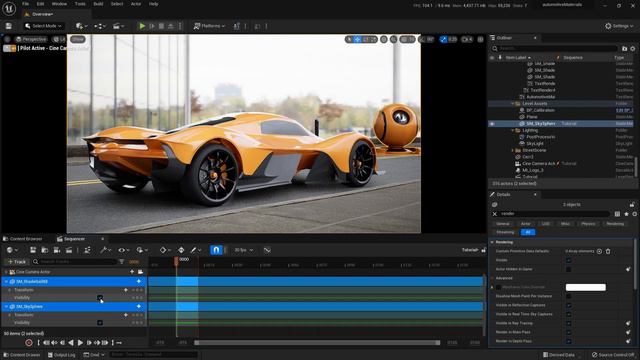Switch to the Content Browser tab
Viewport: 640px width, 360px height.
tap(23, 239)
